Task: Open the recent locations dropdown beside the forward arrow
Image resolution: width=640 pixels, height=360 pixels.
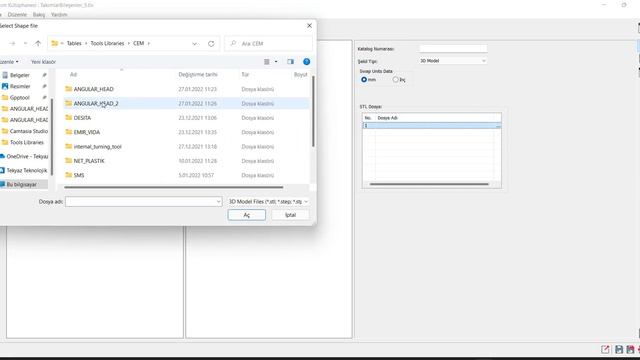Action: click(25, 43)
